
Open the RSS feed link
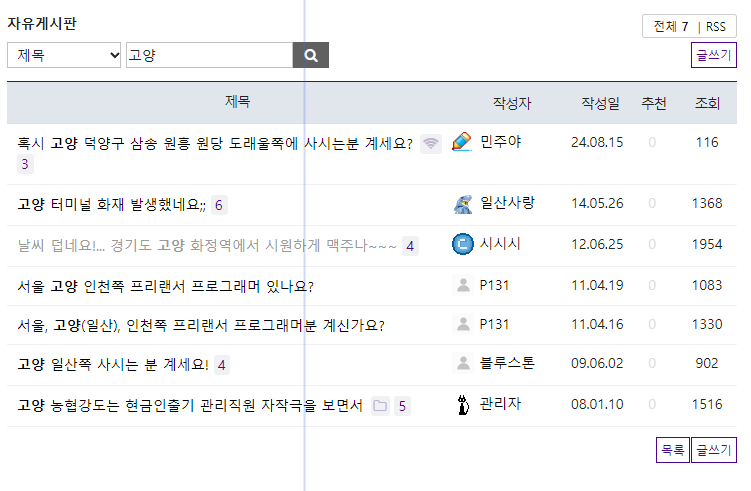tap(715, 26)
